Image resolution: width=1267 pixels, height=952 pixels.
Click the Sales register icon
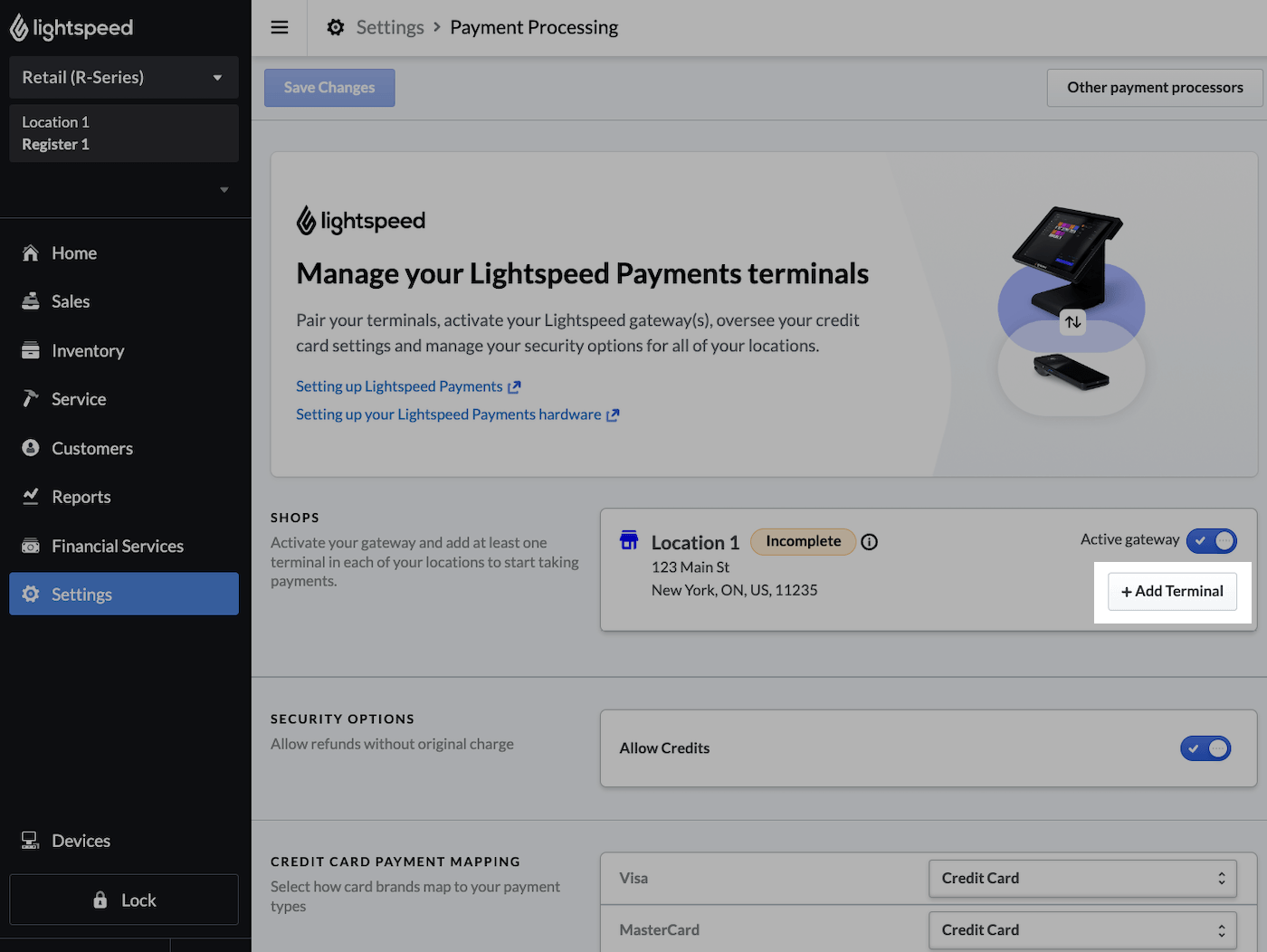(x=31, y=301)
